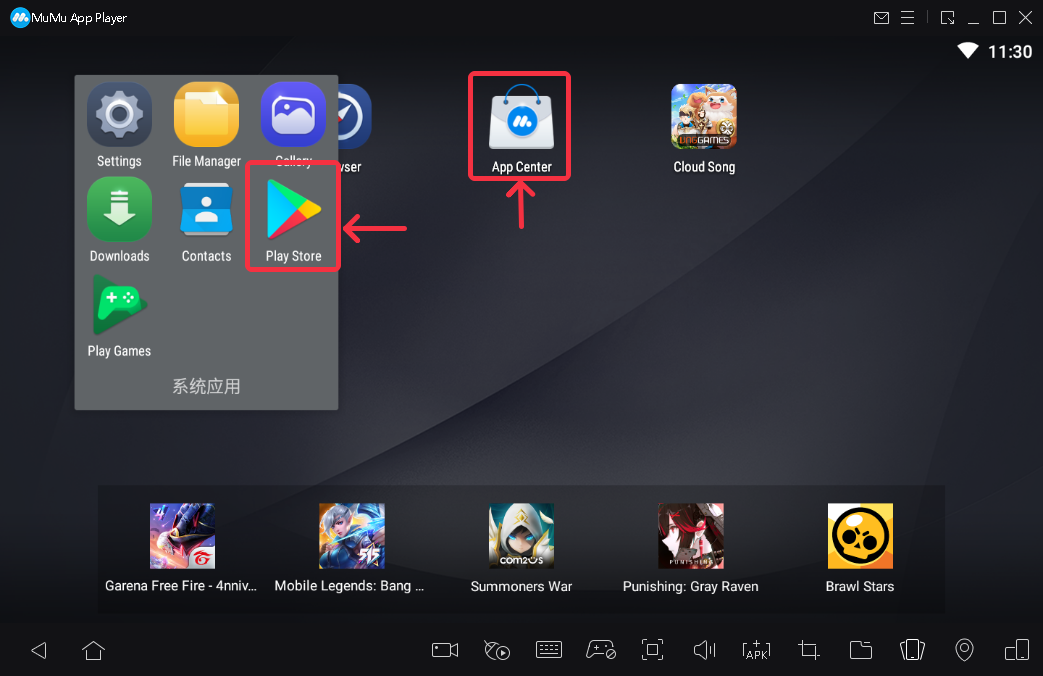1043x676 pixels.
Task: Trigger the shake phone feature
Action: click(912, 650)
